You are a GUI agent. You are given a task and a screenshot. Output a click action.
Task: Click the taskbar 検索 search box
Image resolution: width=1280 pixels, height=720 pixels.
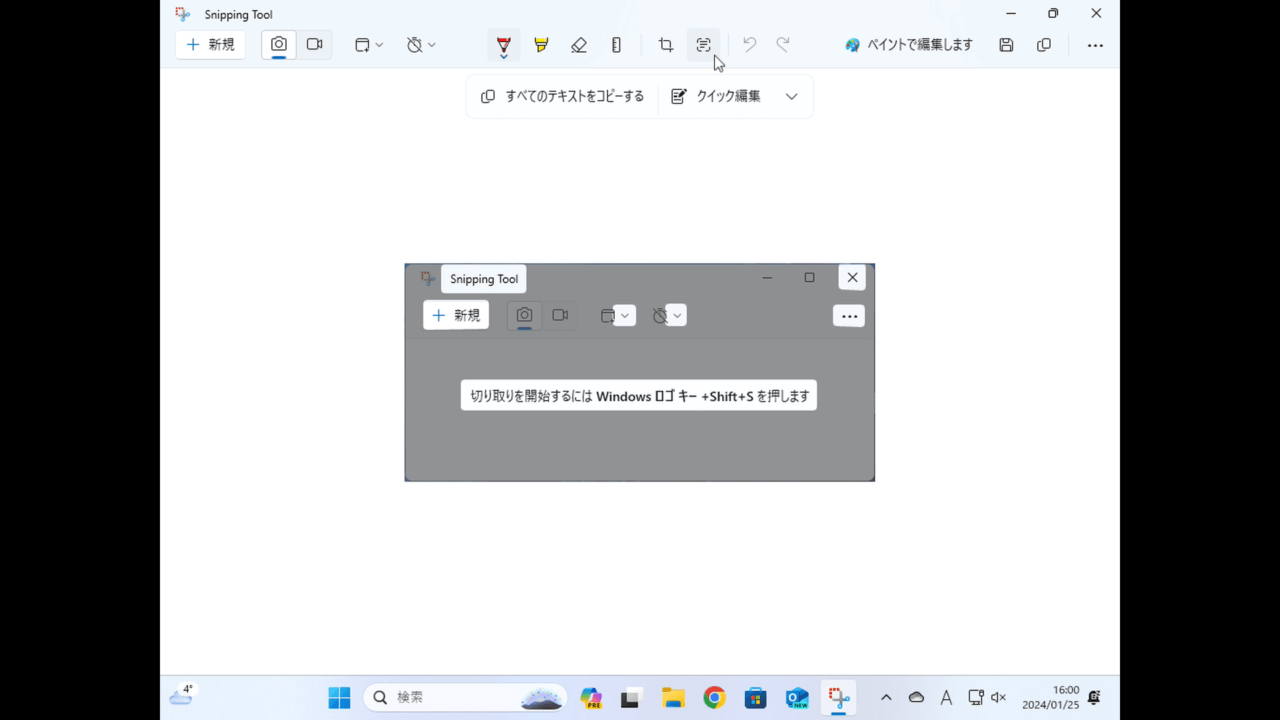click(465, 698)
